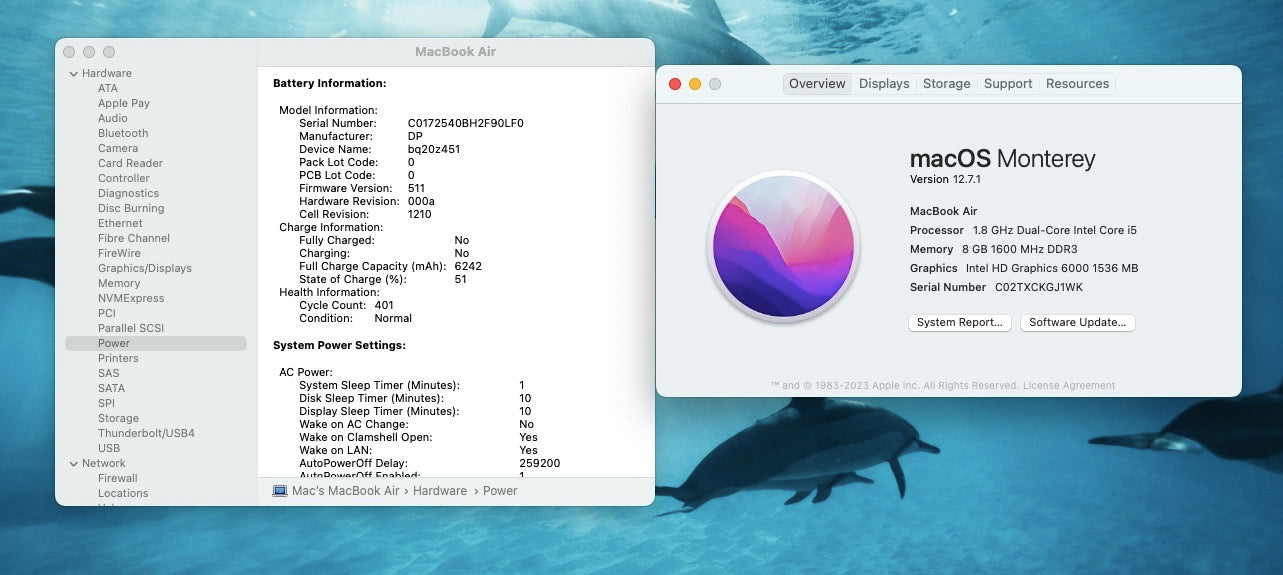Viewport: 1283px width, 575px height.
Task: Select the Support tab
Action: pos(1007,84)
